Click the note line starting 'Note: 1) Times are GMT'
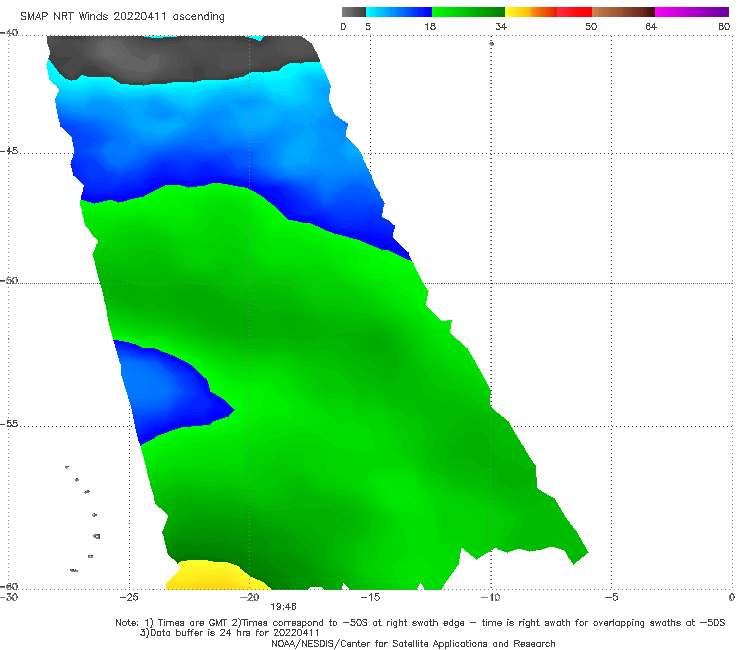Image resolution: width=740 pixels, height=650 pixels. [x=420, y=623]
